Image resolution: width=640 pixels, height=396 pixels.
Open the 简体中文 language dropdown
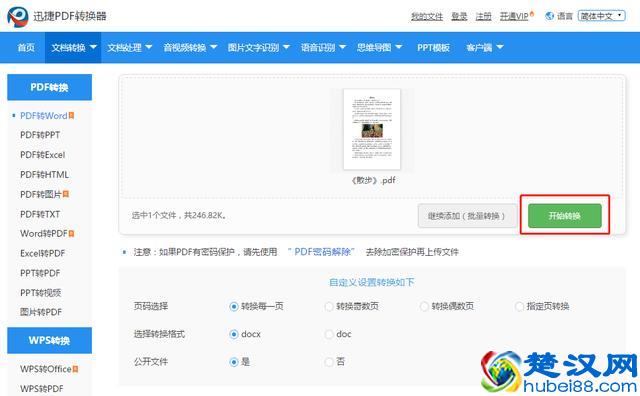602,16
